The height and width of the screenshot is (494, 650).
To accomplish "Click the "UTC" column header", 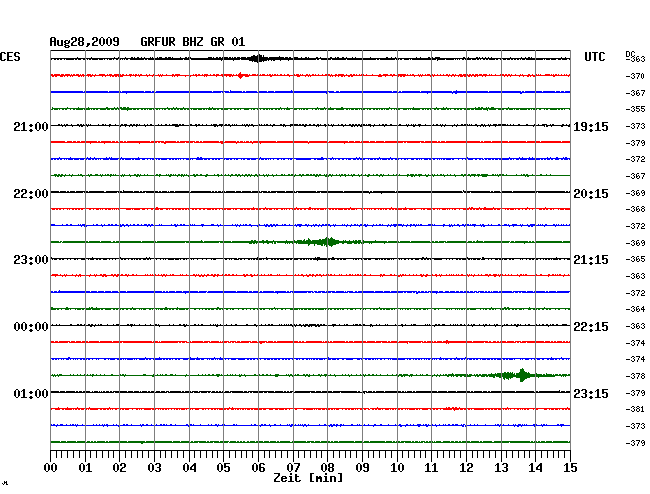I will pos(594,57).
